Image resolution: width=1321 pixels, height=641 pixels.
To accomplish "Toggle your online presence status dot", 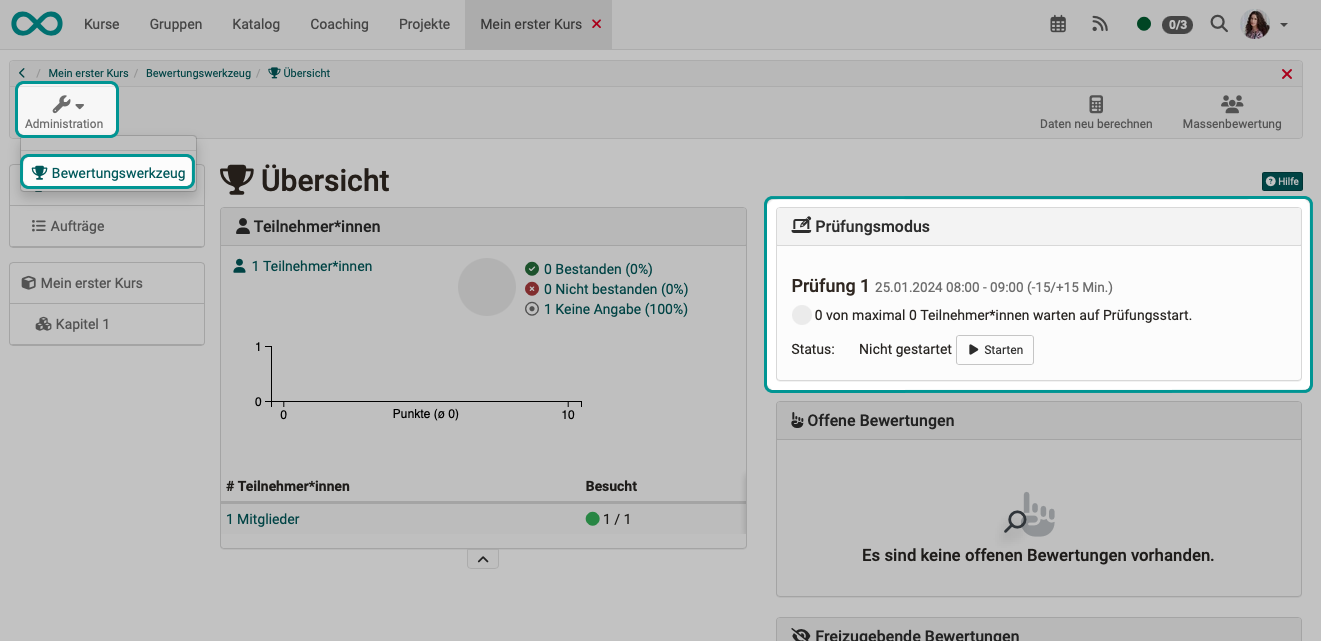I will coord(1144,22).
